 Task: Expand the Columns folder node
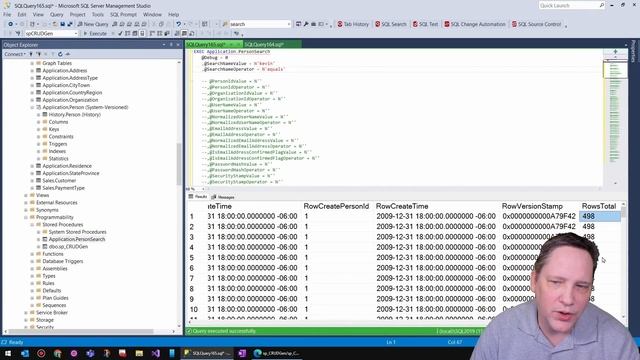[39, 122]
